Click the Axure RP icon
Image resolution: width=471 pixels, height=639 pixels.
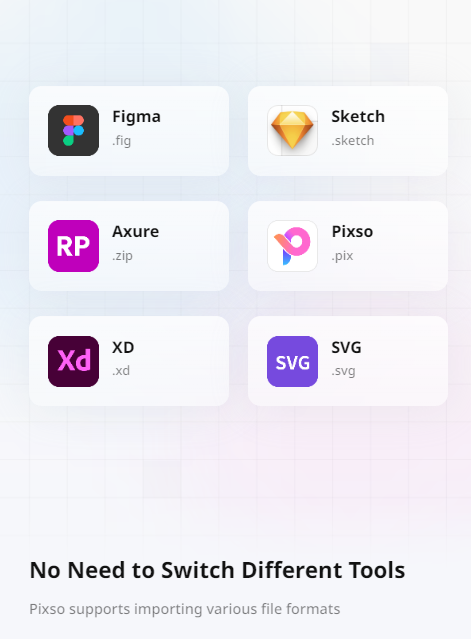73,246
